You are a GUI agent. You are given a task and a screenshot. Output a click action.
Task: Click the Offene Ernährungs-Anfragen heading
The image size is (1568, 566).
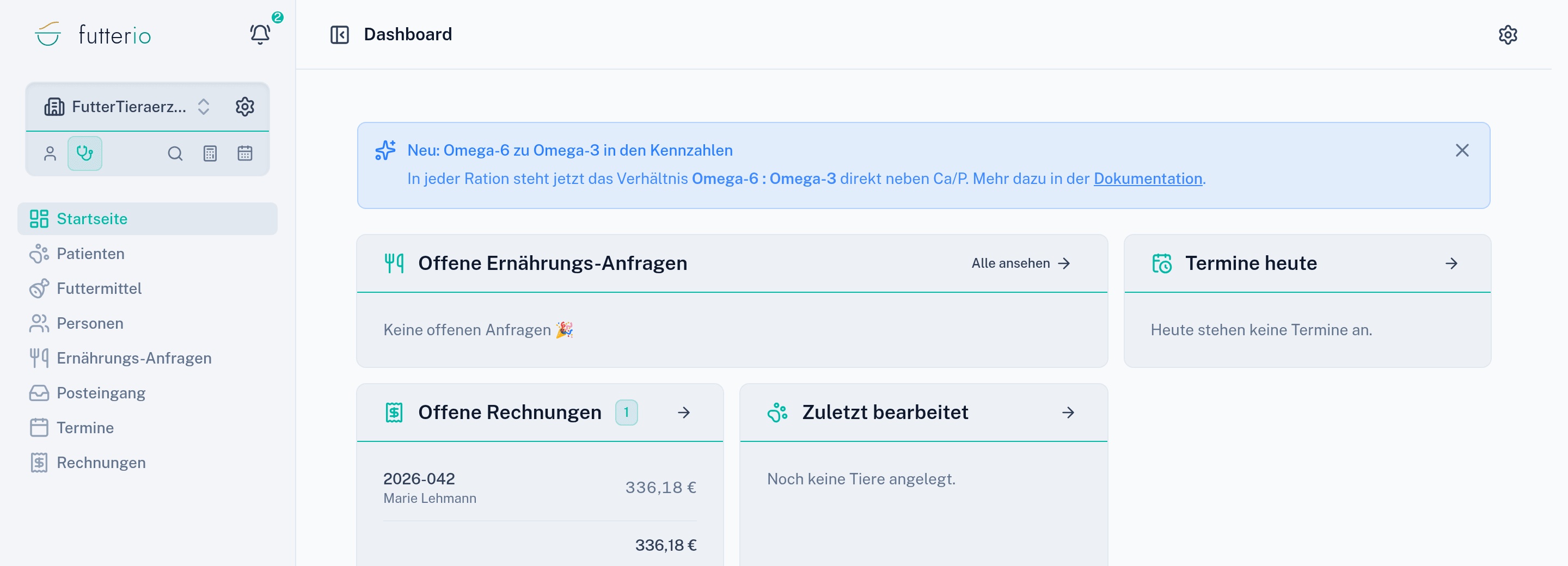[552, 263]
